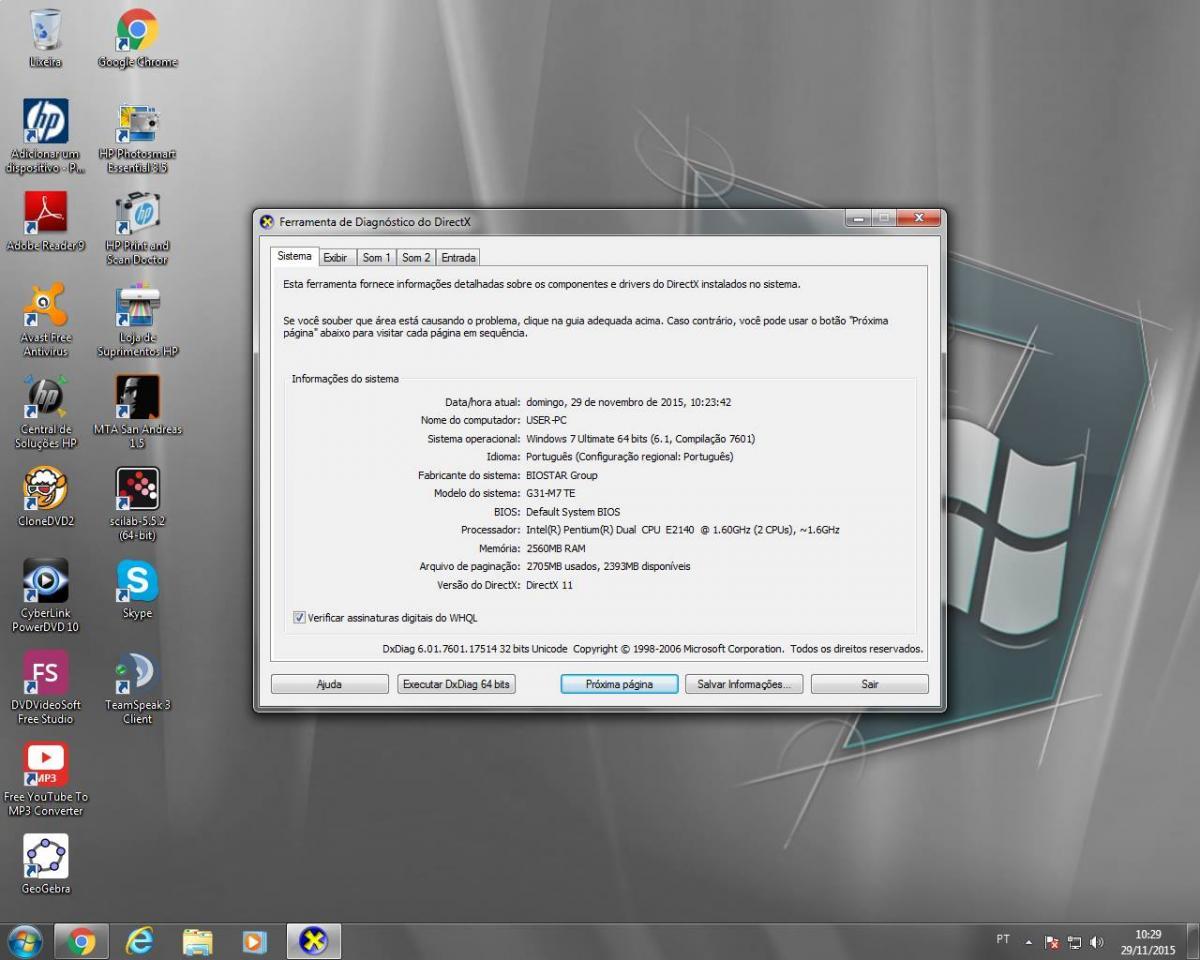
Task: Launch Google Chrome from the desktop shortcut
Action: 137,38
